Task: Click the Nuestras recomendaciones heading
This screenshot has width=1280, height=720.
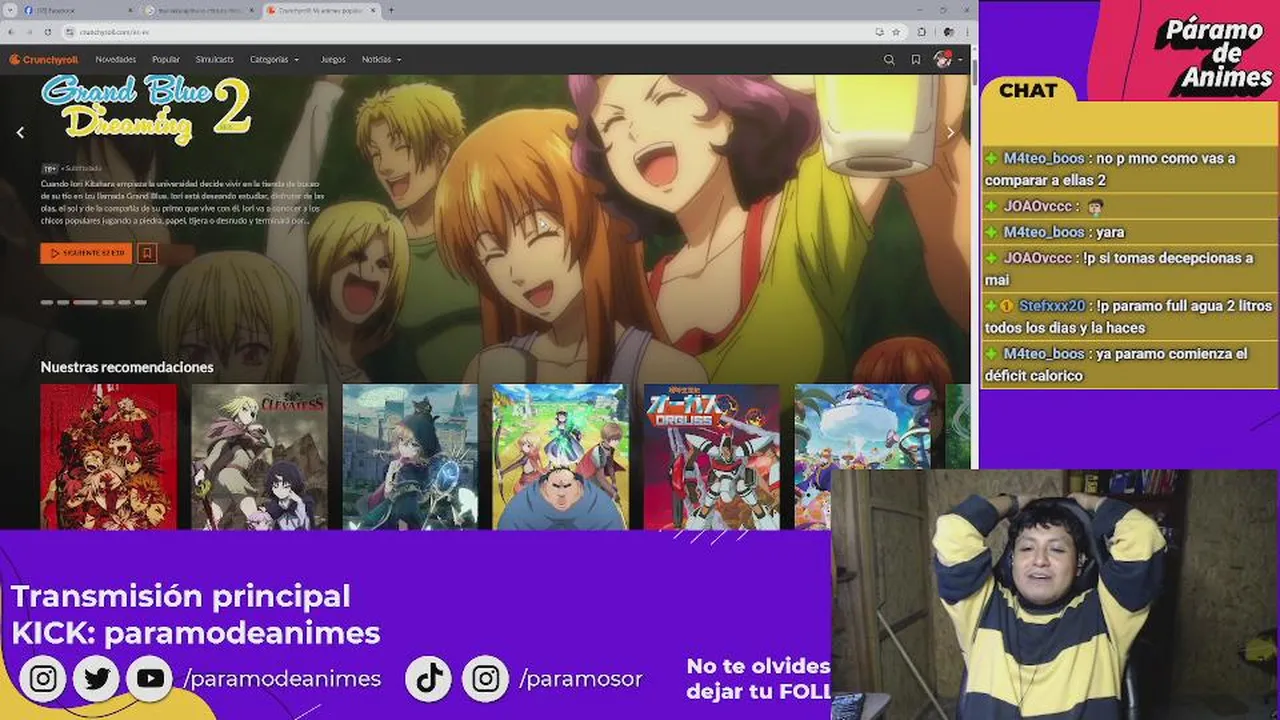Action: coord(127,367)
